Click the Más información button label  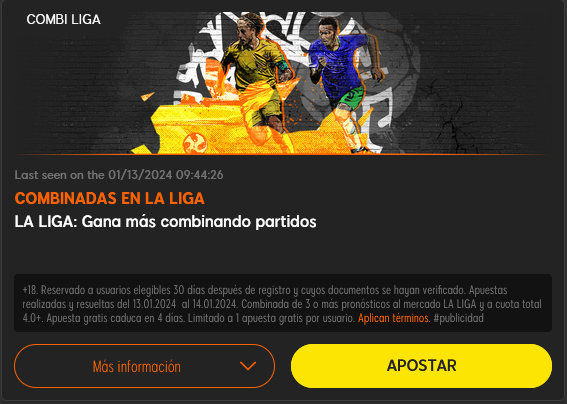tap(137, 366)
